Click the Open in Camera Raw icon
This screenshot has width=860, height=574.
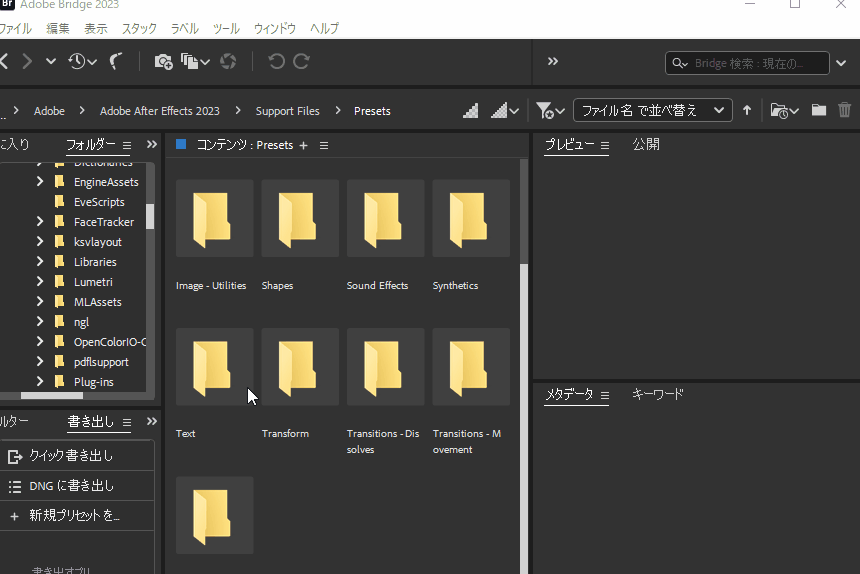point(228,61)
